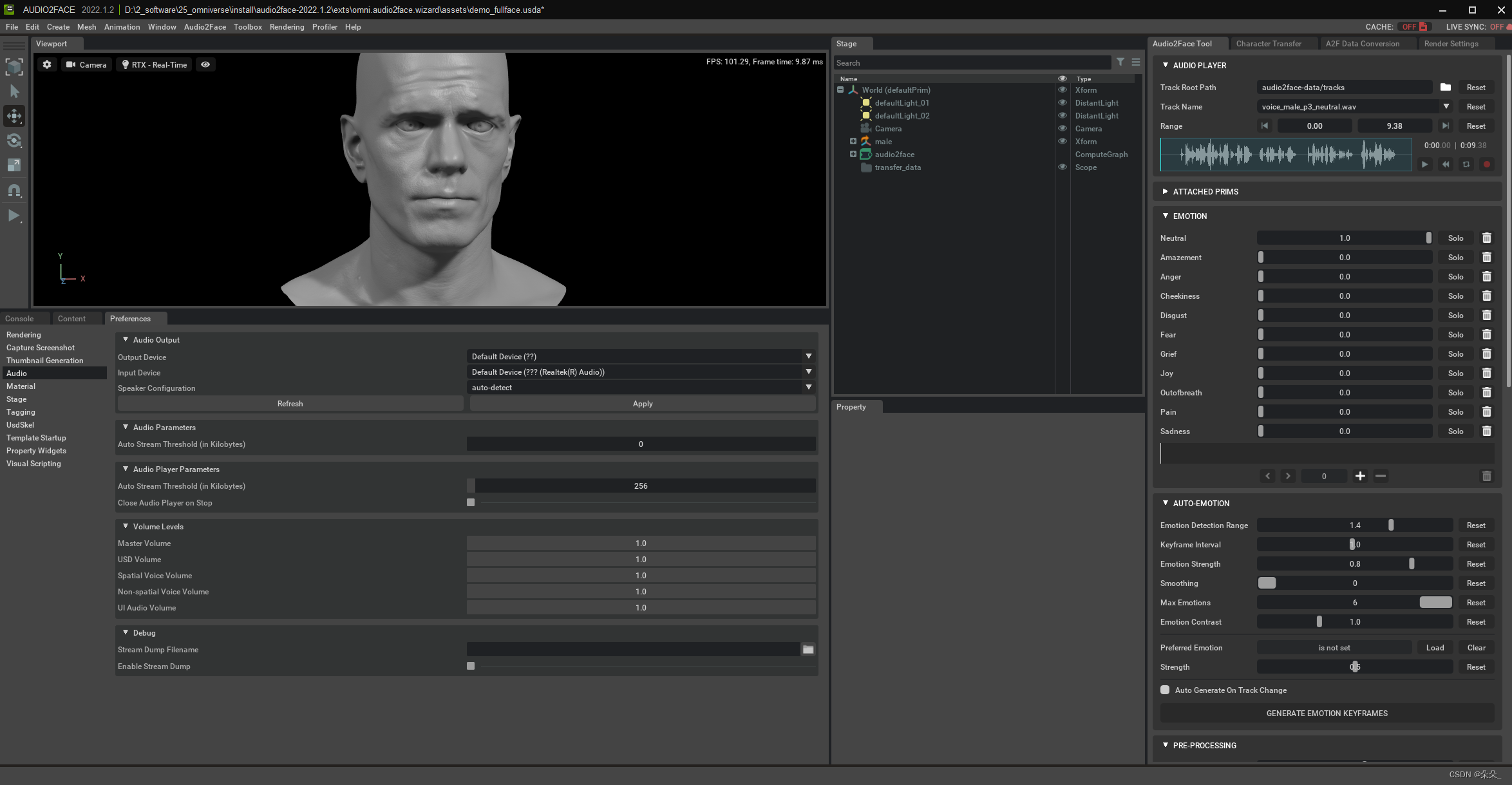Delete the Anger emotion with trash icon
Image resolution: width=1512 pixels, height=785 pixels.
coord(1486,277)
